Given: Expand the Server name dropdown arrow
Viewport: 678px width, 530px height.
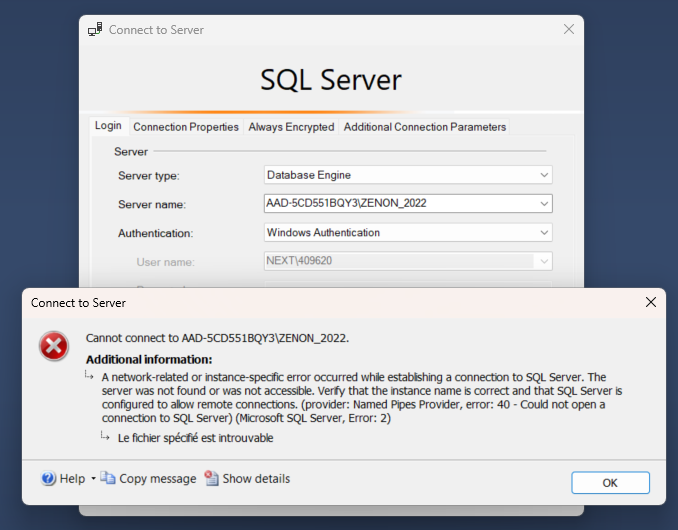Looking at the screenshot, I should 544,204.
